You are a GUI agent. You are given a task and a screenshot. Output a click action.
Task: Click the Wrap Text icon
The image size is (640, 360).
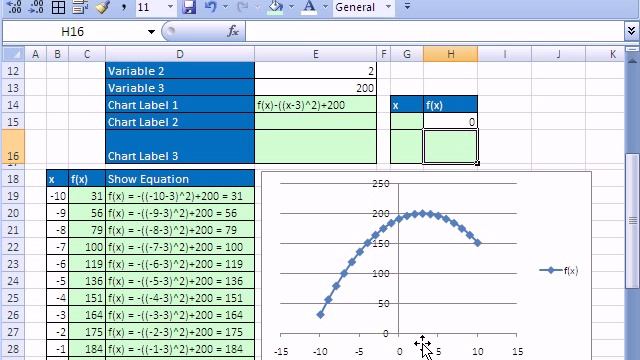pyautogui.click(x=80, y=7)
